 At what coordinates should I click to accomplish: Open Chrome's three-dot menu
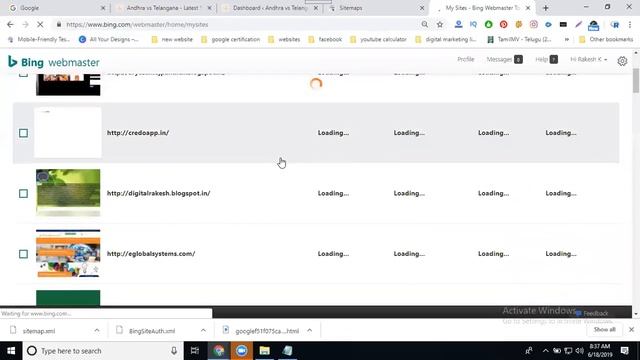pos(630,24)
